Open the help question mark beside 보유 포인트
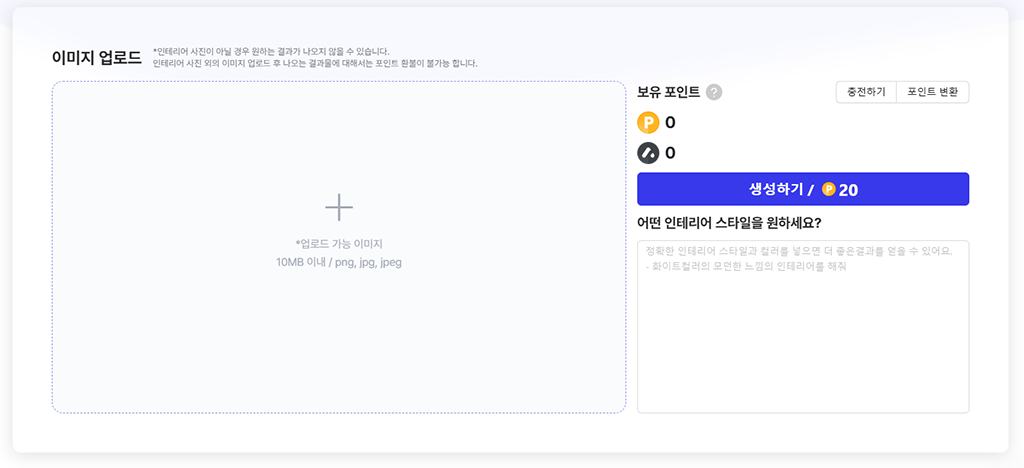The width and height of the screenshot is (1024, 468). point(714,92)
